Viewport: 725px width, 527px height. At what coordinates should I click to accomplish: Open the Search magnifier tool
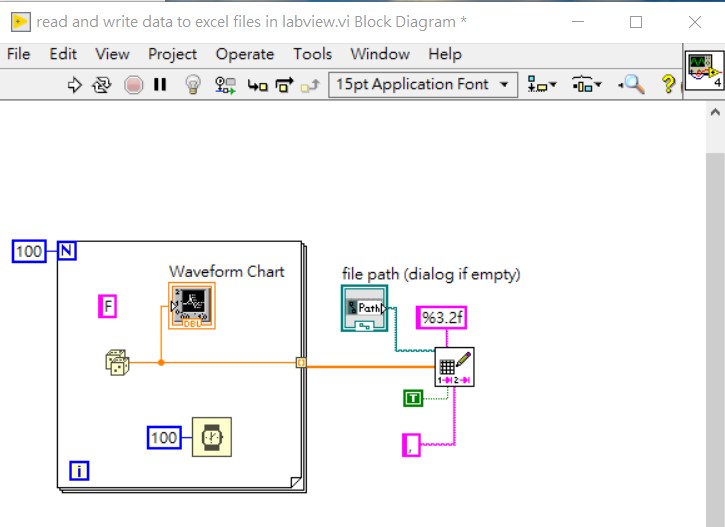[x=631, y=85]
